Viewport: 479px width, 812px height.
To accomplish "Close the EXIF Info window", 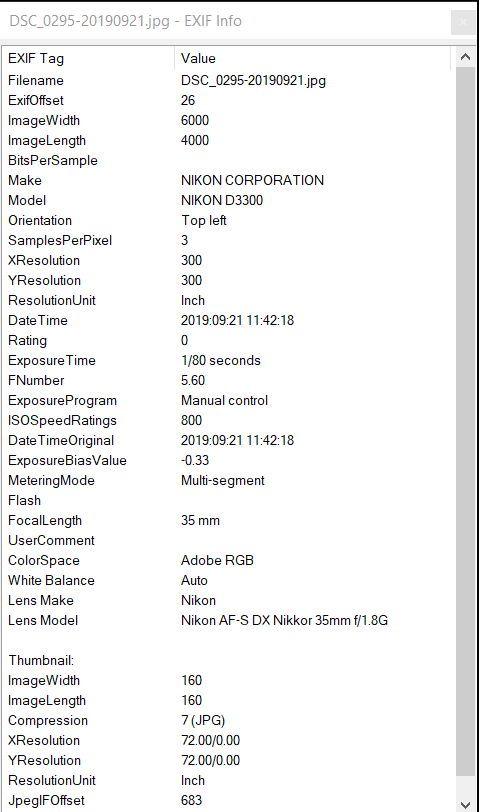I will coord(463,22).
